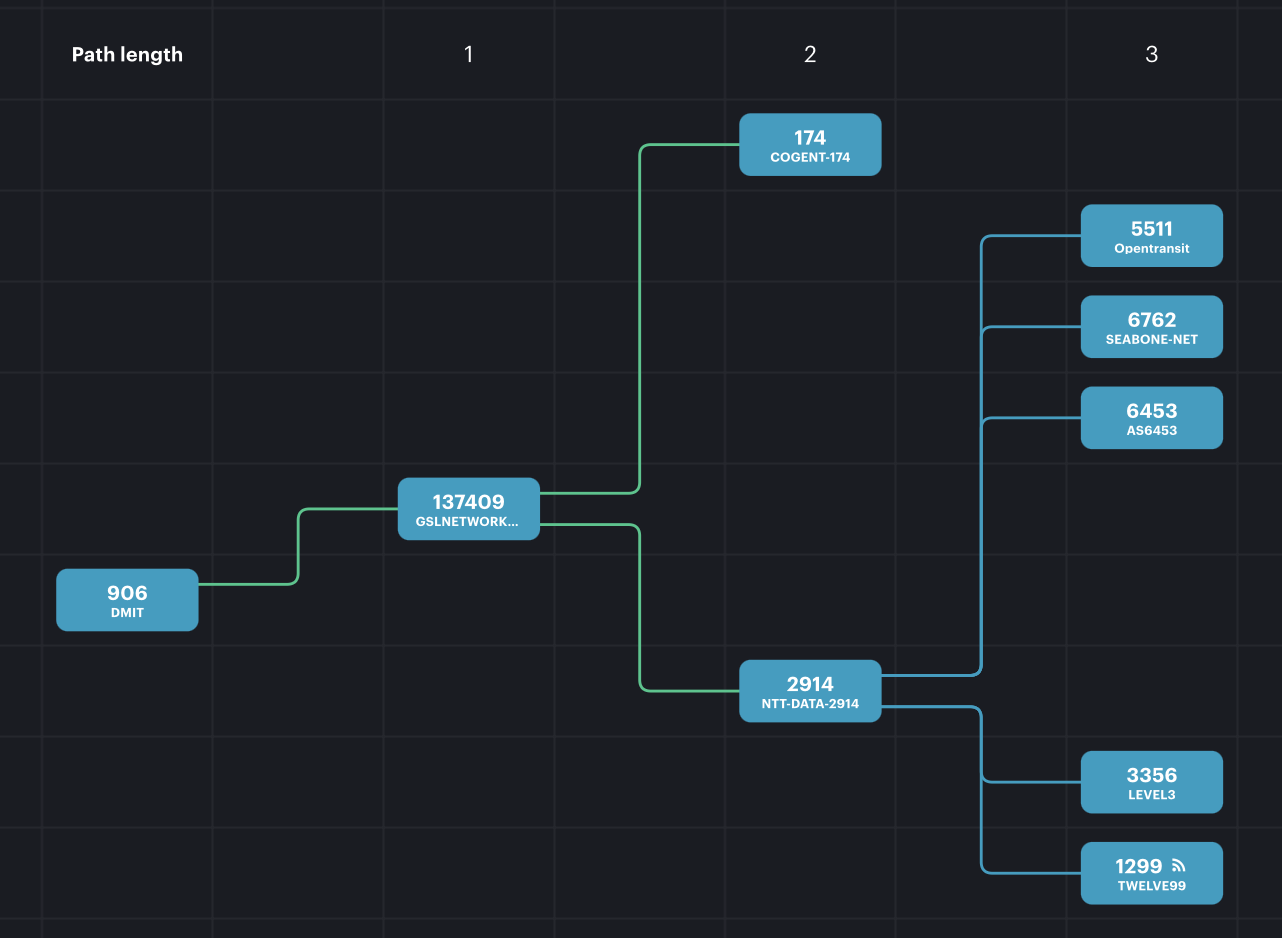Click path length column header "1"

coord(469,54)
